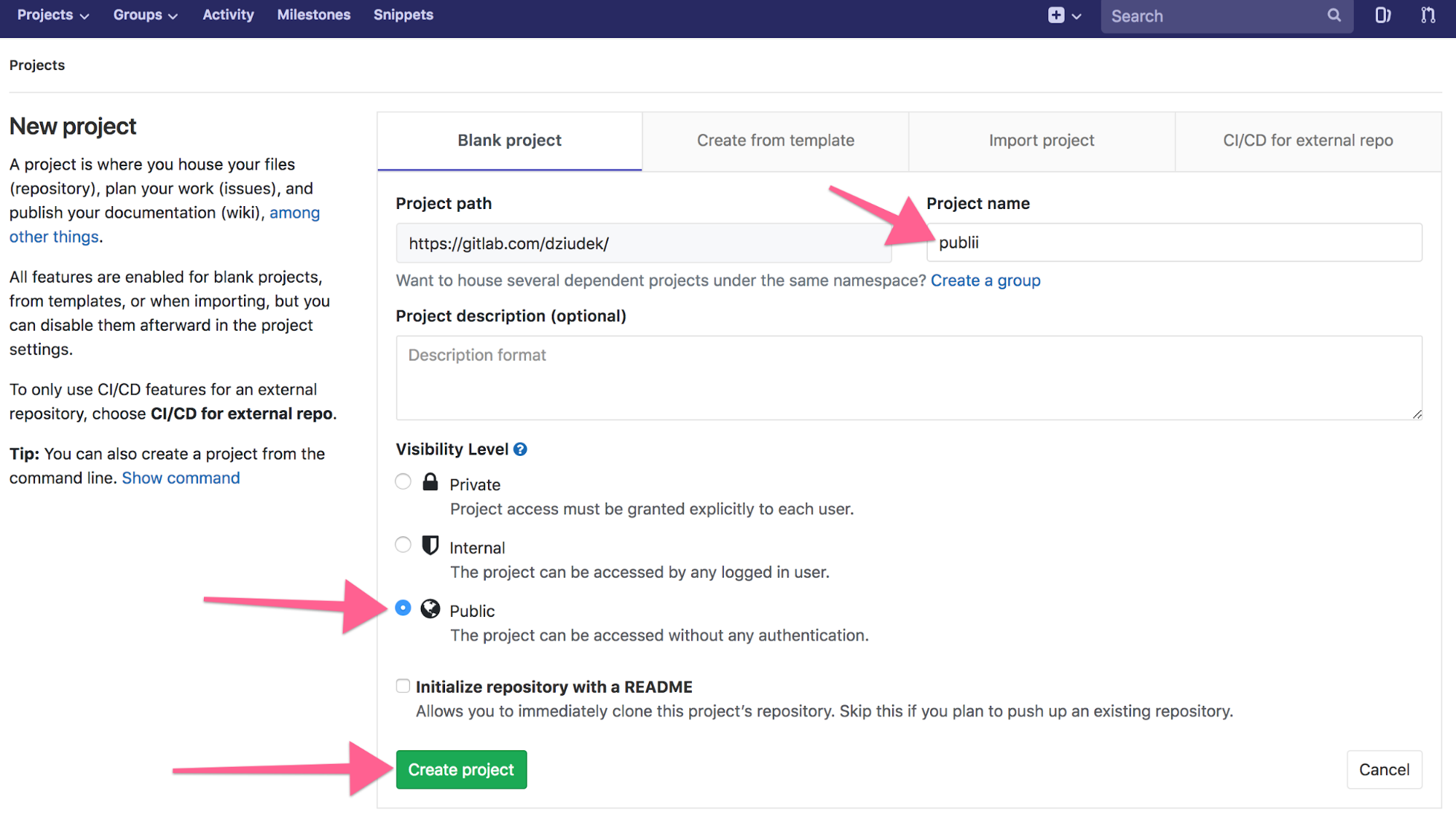This screenshot has height=826, width=1456.
Task: Select the Import project tab
Action: (x=1041, y=140)
